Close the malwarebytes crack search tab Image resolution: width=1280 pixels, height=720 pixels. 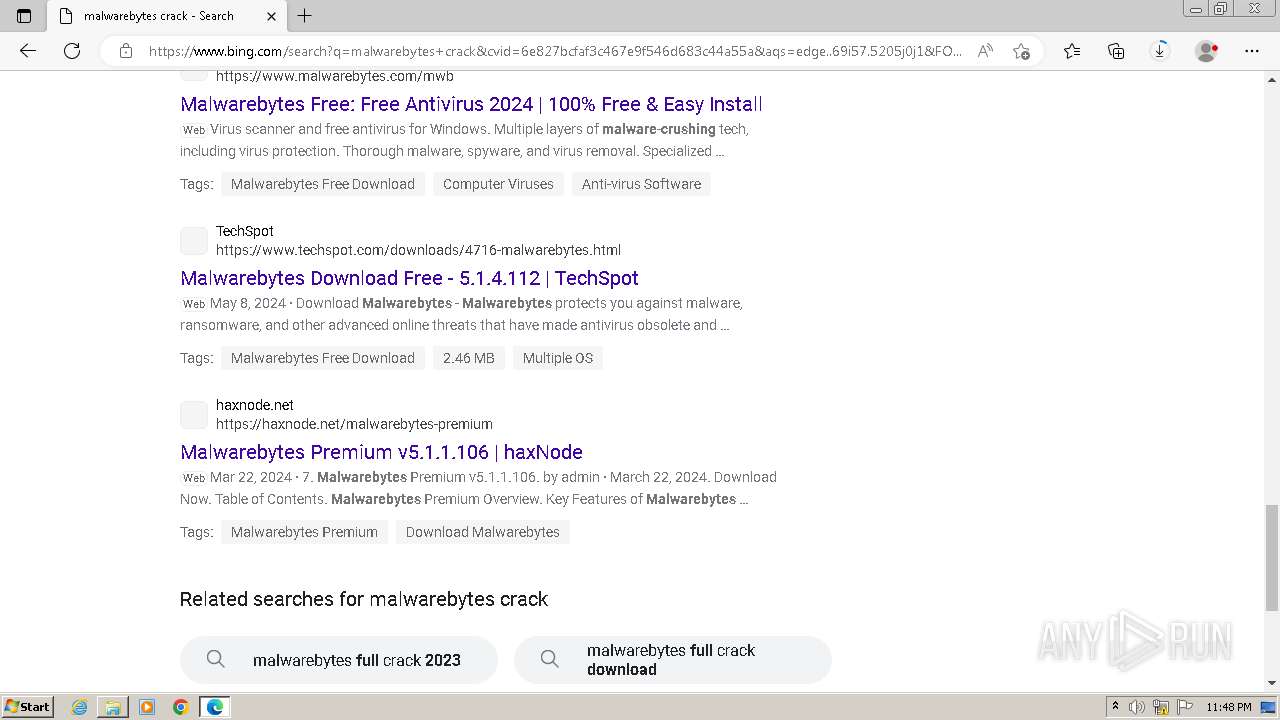(272, 16)
